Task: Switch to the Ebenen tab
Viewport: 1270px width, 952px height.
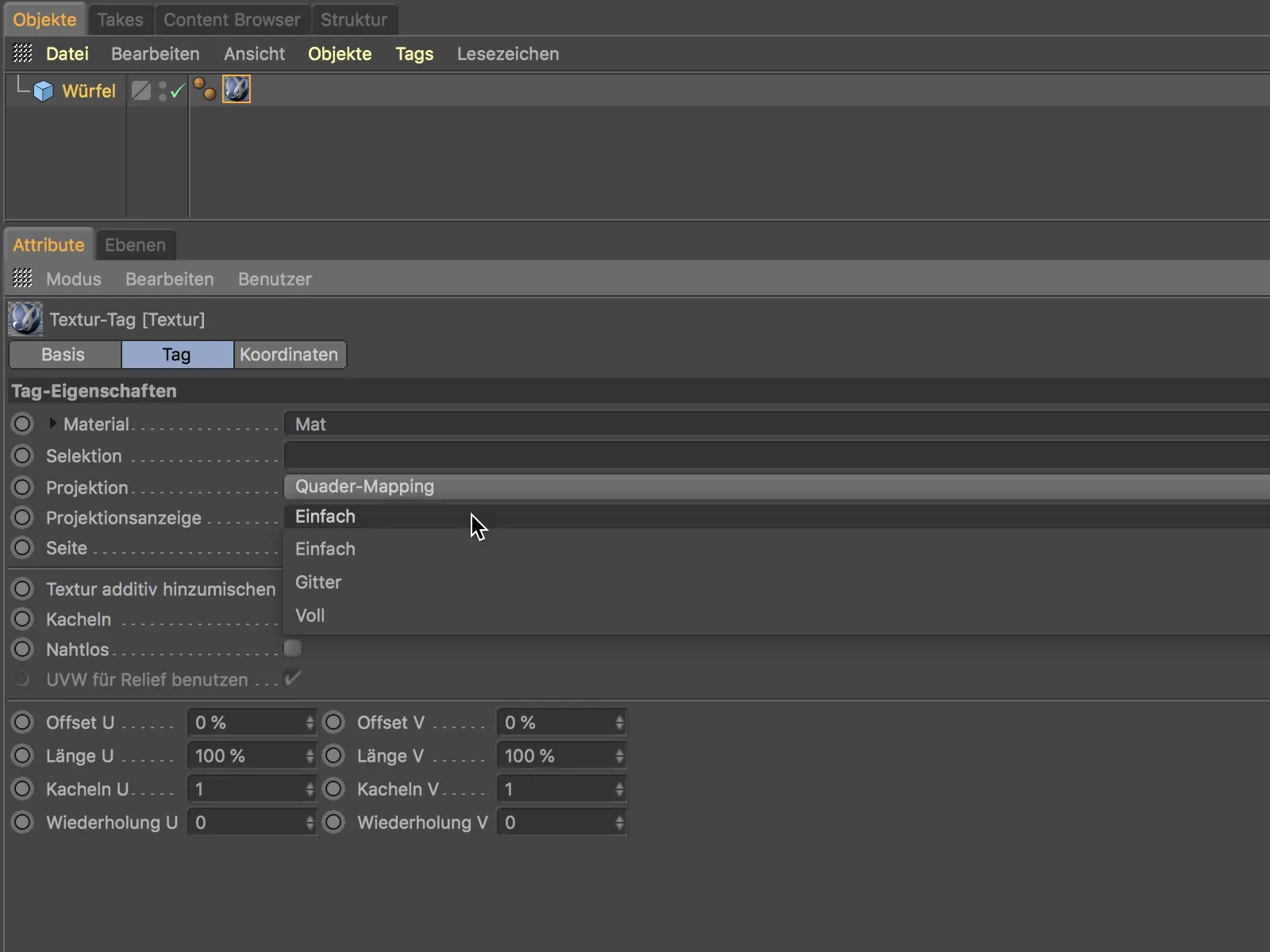Action: coord(136,245)
